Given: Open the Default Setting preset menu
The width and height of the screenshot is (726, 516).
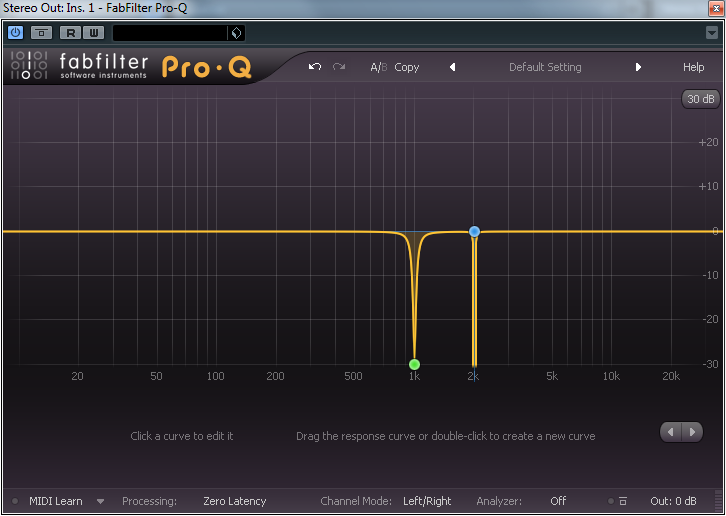Looking at the screenshot, I should pyautogui.click(x=545, y=67).
